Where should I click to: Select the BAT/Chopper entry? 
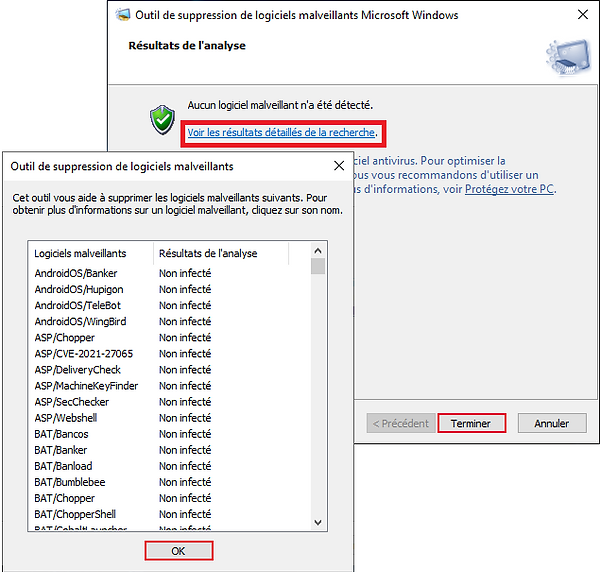coord(64,498)
